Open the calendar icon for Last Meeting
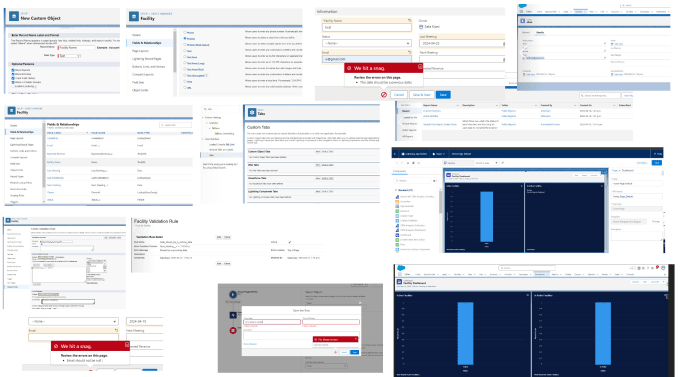 click(503, 43)
